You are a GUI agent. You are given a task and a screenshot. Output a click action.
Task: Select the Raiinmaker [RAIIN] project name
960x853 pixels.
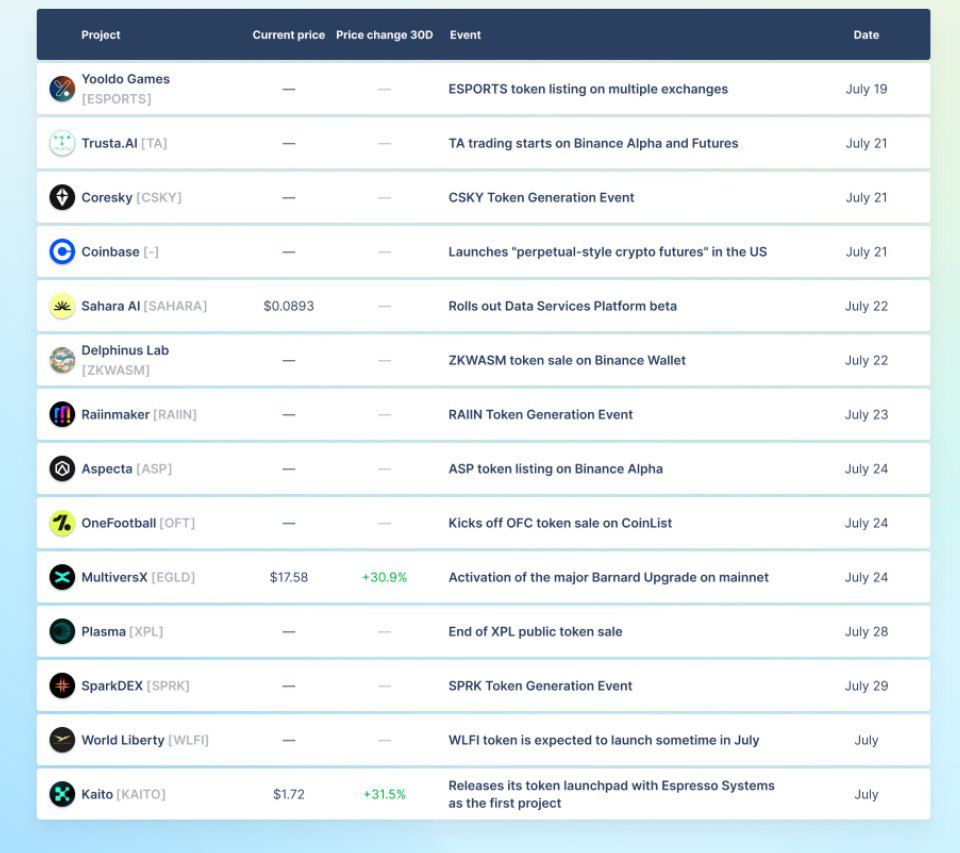[139, 415]
